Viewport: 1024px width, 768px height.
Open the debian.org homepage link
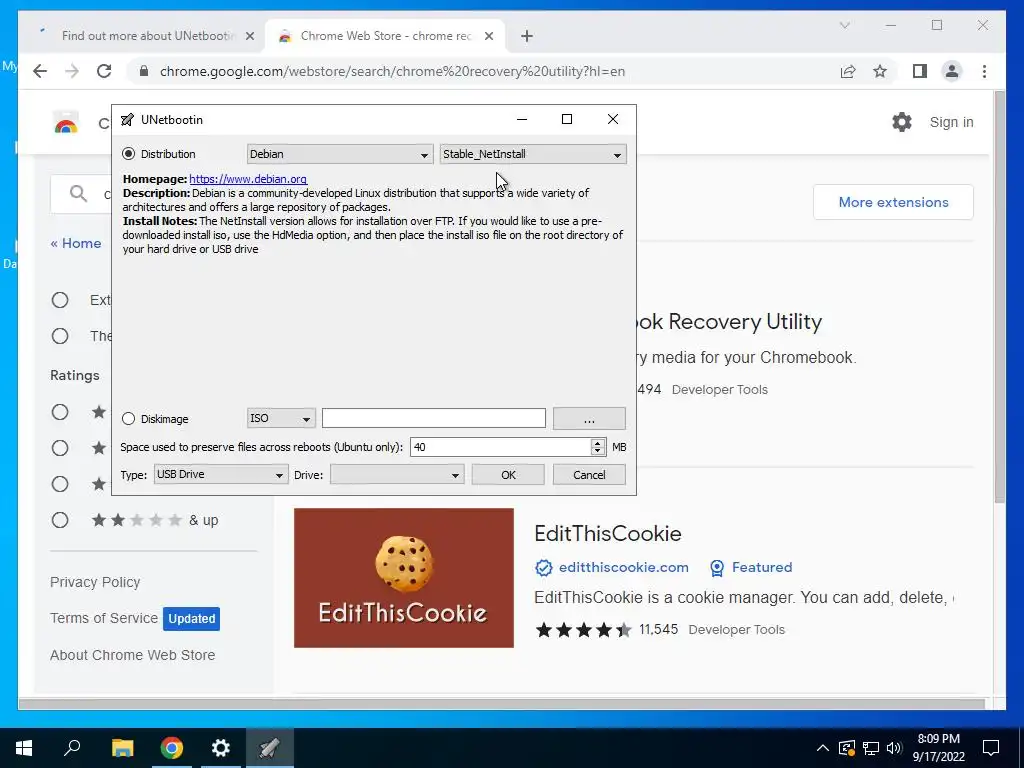tap(248, 179)
